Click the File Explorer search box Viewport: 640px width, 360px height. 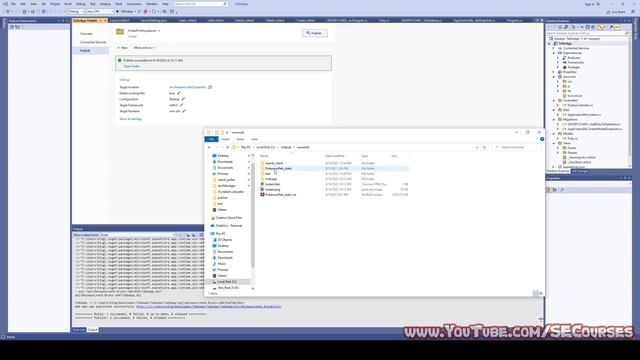coord(516,147)
